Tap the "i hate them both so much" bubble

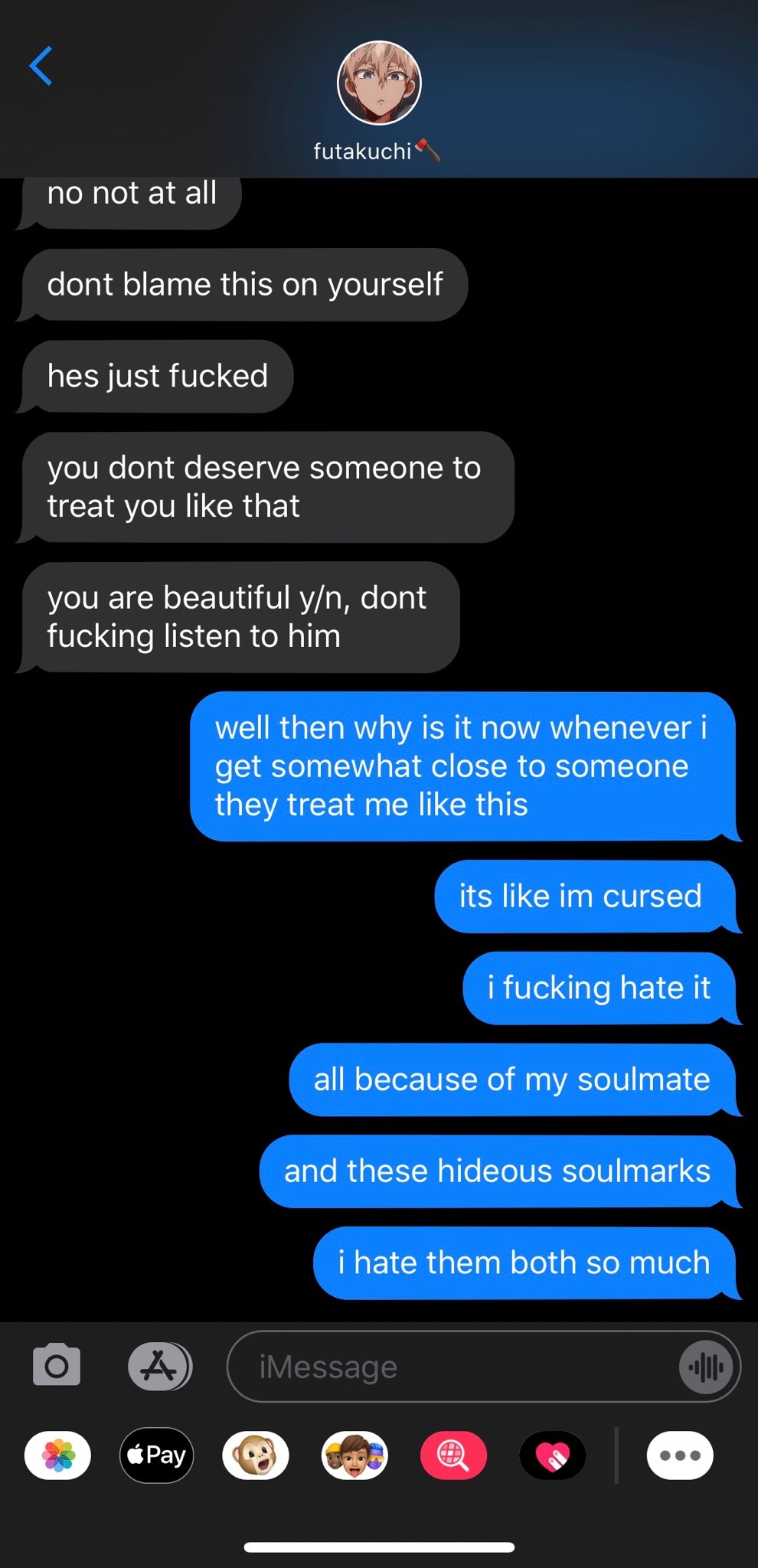tap(526, 1263)
